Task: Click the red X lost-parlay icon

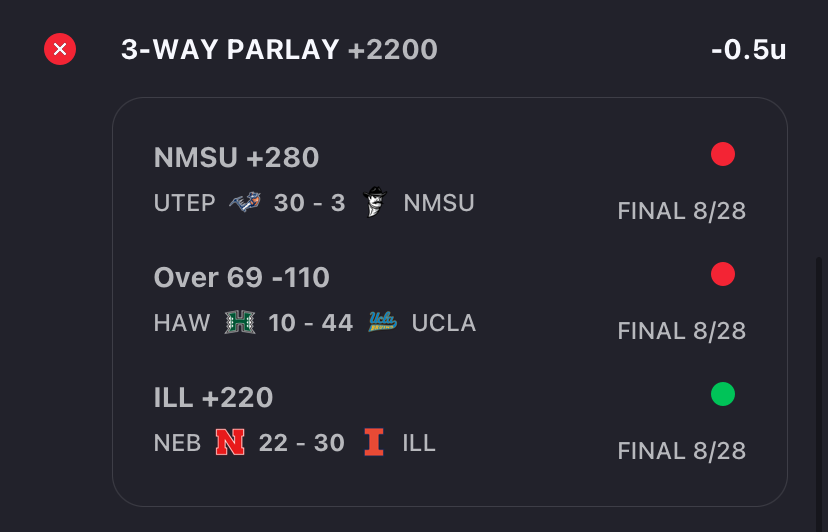Action: [60, 49]
